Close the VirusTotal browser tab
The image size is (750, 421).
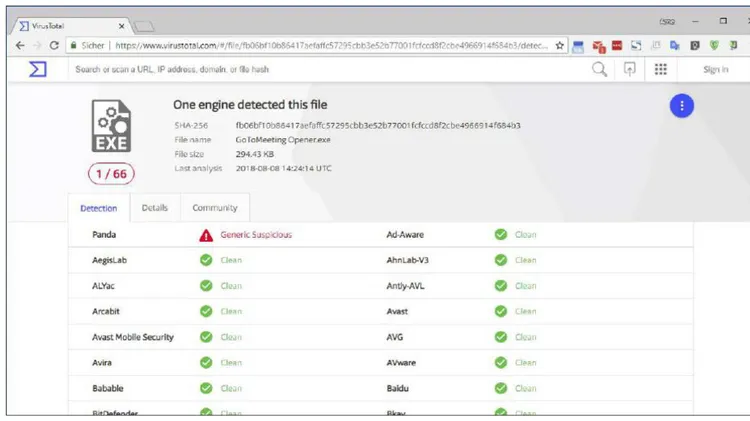click(x=121, y=26)
